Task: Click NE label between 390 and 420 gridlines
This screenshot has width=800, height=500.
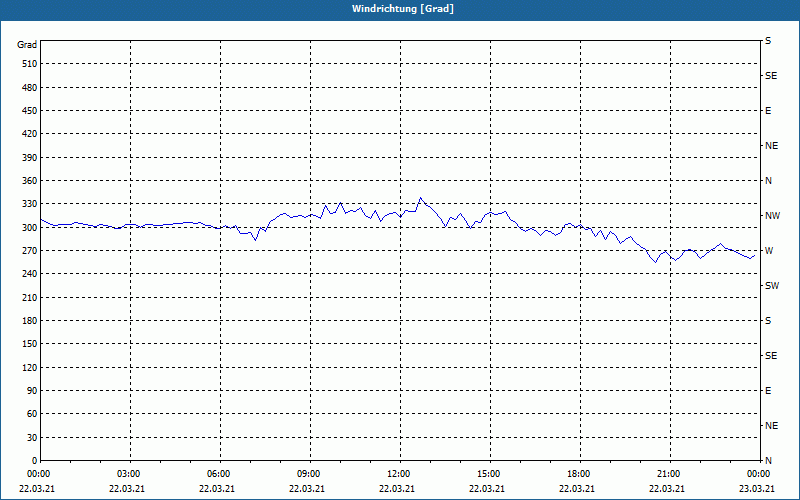Action: pos(771,146)
